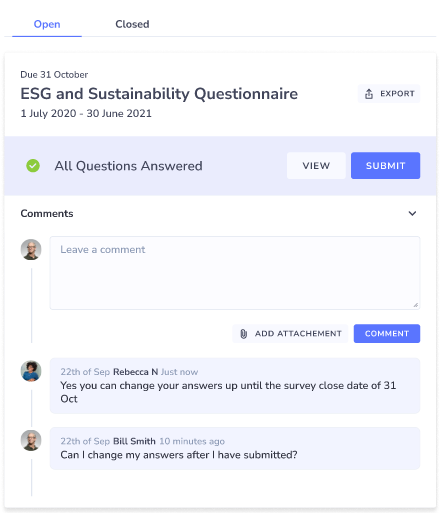Click your avatar beside the comment box
The width and height of the screenshot is (445, 513).
pos(31,249)
